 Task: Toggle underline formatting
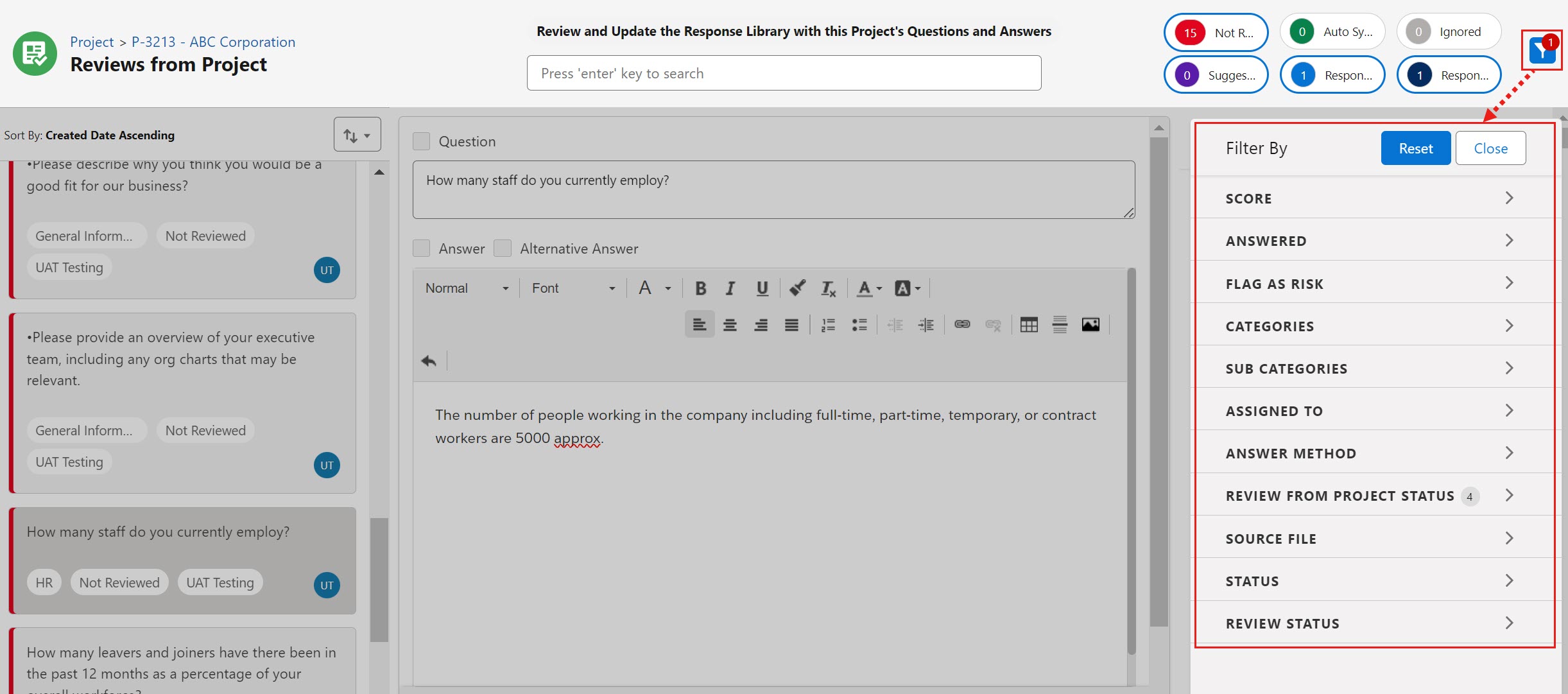coord(762,288)
